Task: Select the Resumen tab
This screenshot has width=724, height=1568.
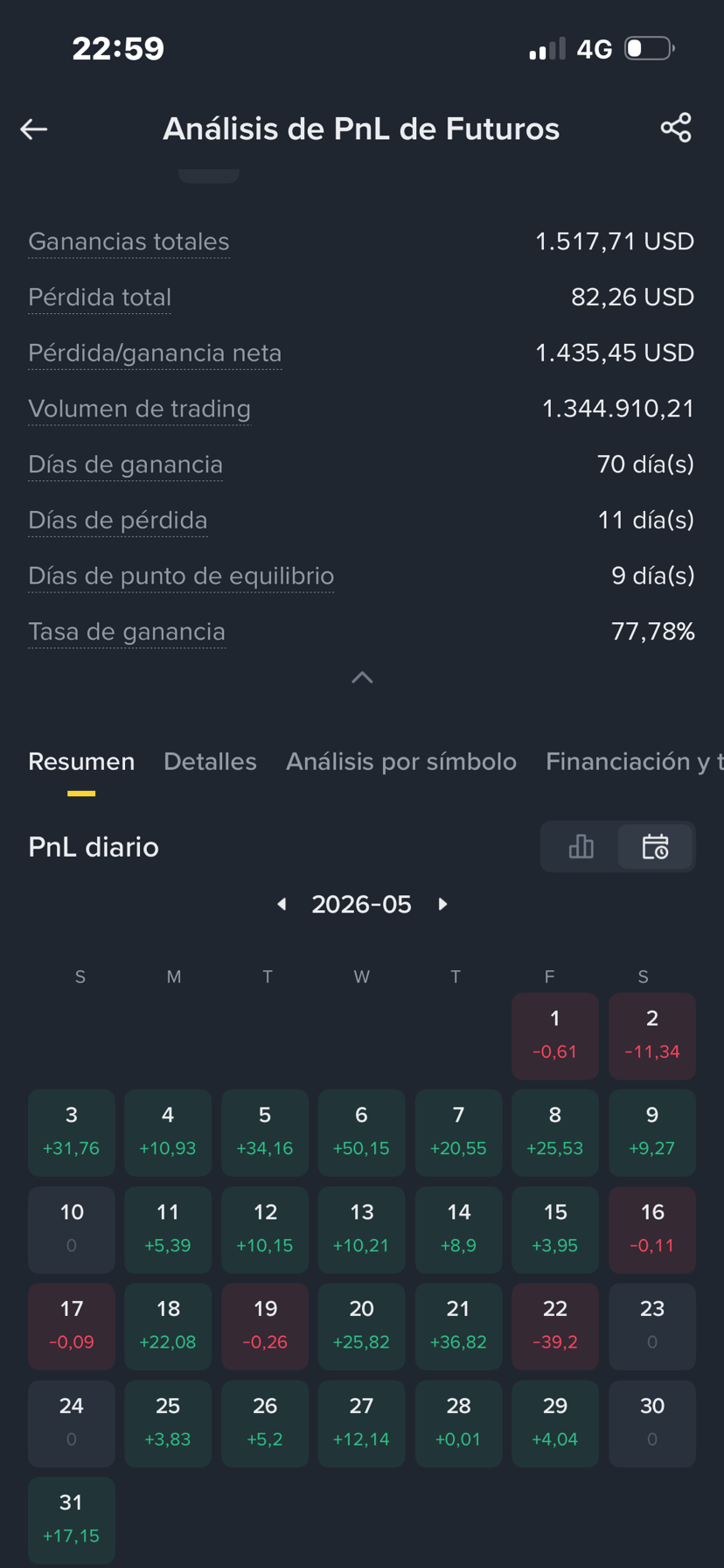Action: tap(81, 761)
